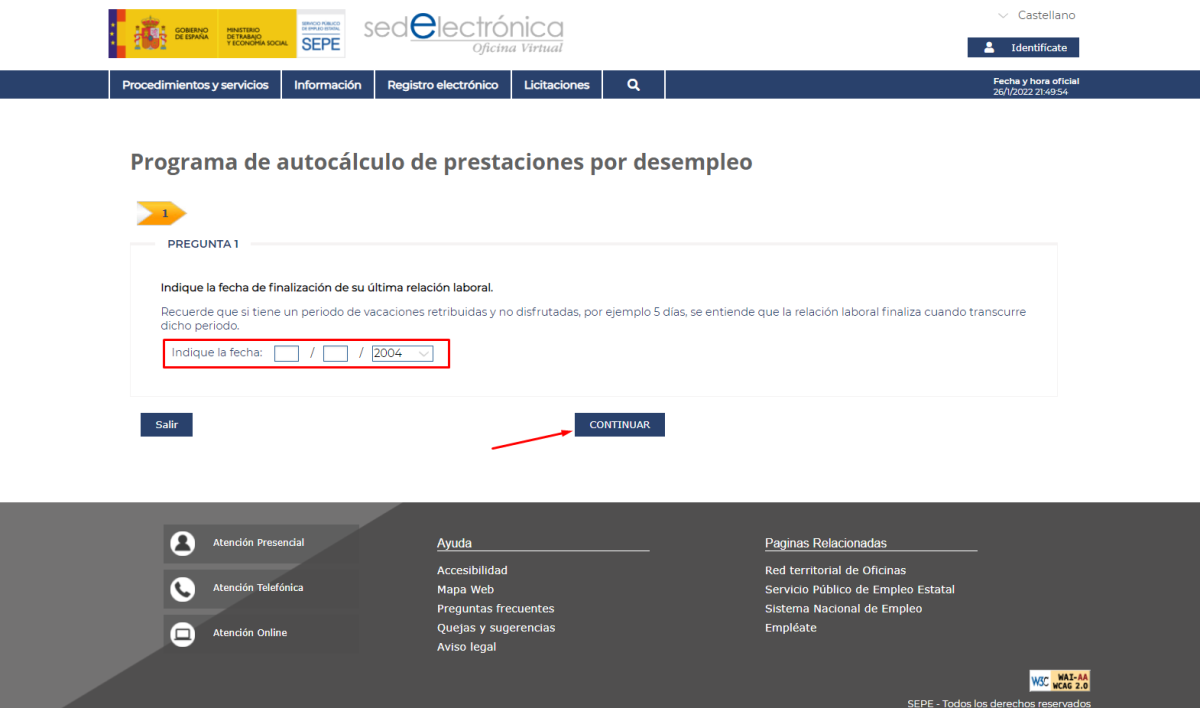Click the Atención Presencial label

(258, 543)
